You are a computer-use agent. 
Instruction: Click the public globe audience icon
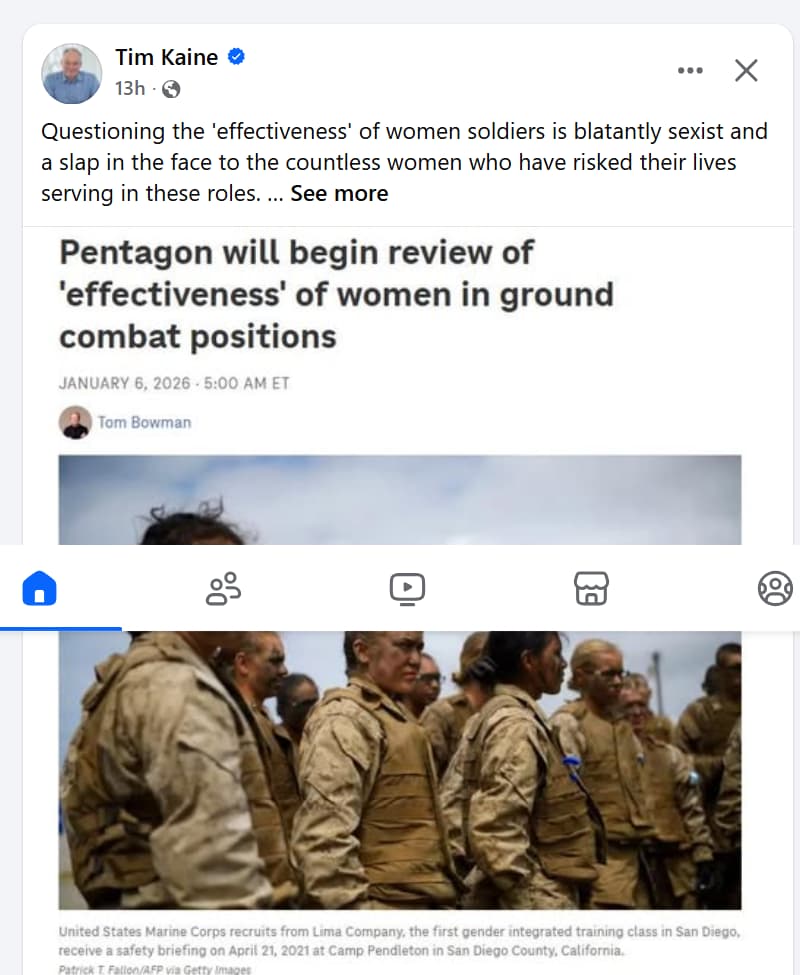[x=171, y=90]
